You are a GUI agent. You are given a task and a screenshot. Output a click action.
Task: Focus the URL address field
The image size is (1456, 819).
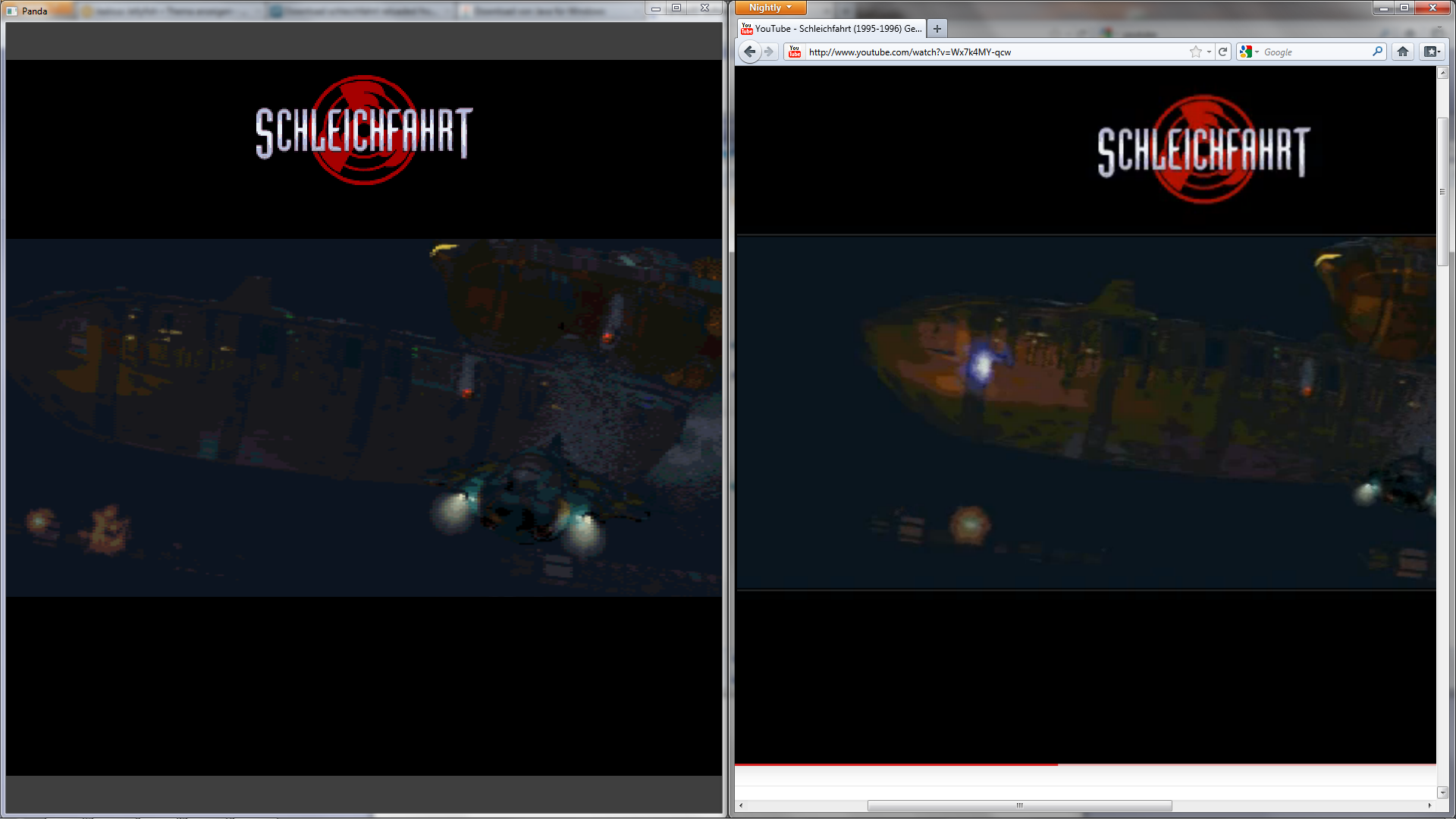pos(986,52)
